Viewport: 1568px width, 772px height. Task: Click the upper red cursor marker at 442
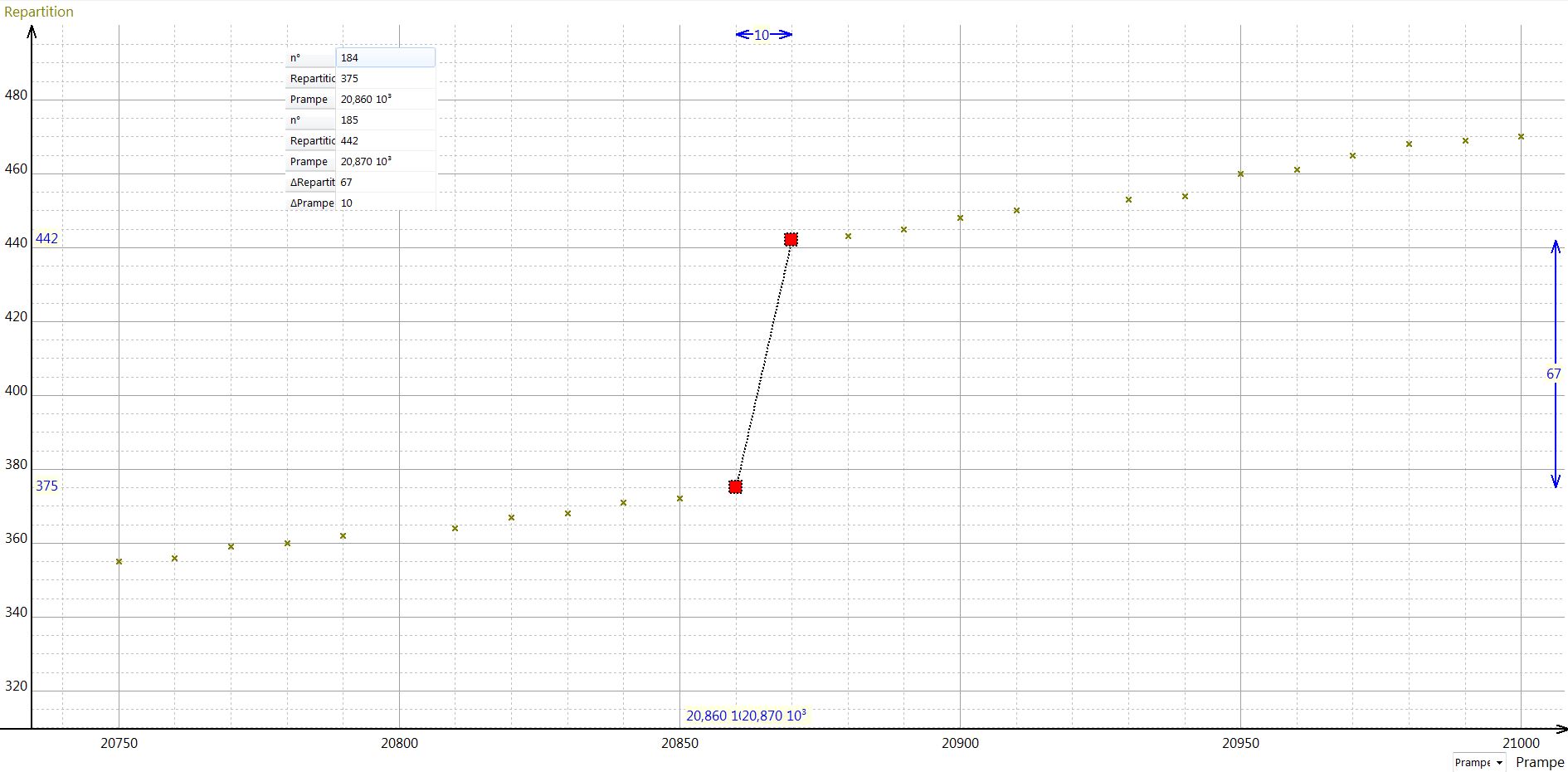click(791, 240)
